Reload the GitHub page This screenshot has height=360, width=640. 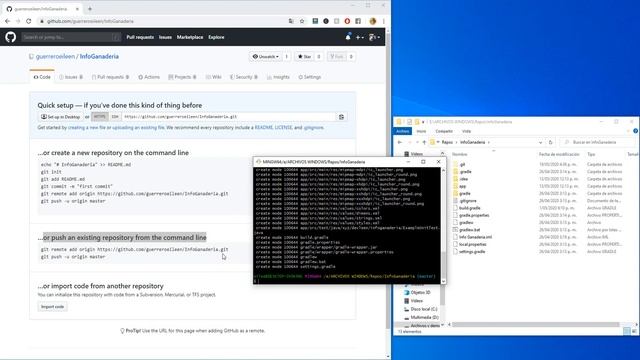[29, 21]
